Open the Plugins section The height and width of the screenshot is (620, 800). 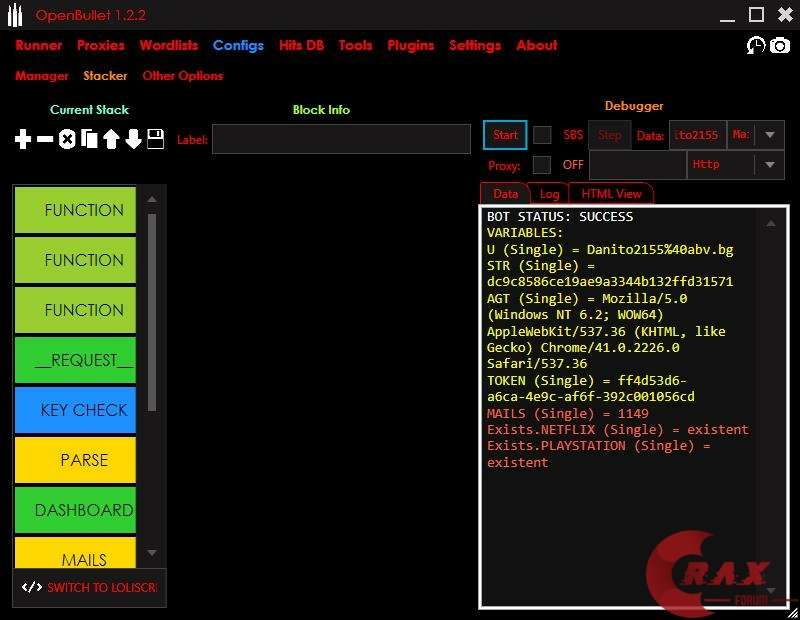pyautogui.click(x=411, y=45)
